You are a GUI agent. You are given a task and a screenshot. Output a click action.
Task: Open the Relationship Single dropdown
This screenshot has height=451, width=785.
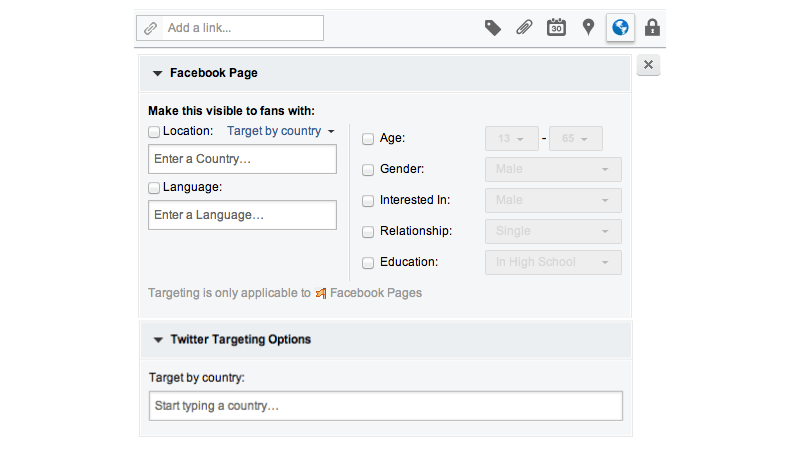click(553, 231)
